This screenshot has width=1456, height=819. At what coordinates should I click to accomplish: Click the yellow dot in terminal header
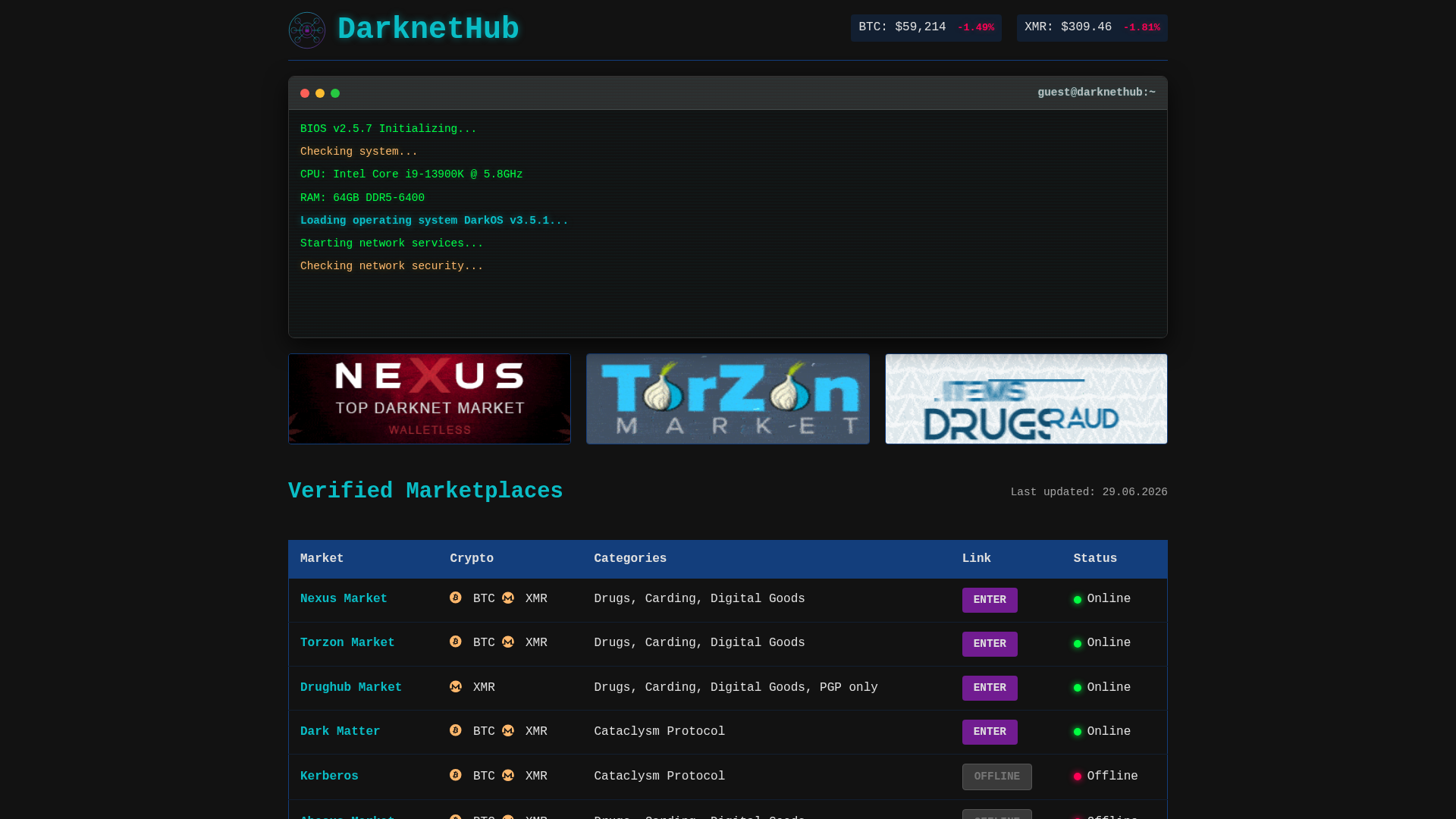[x=320, y=93]
